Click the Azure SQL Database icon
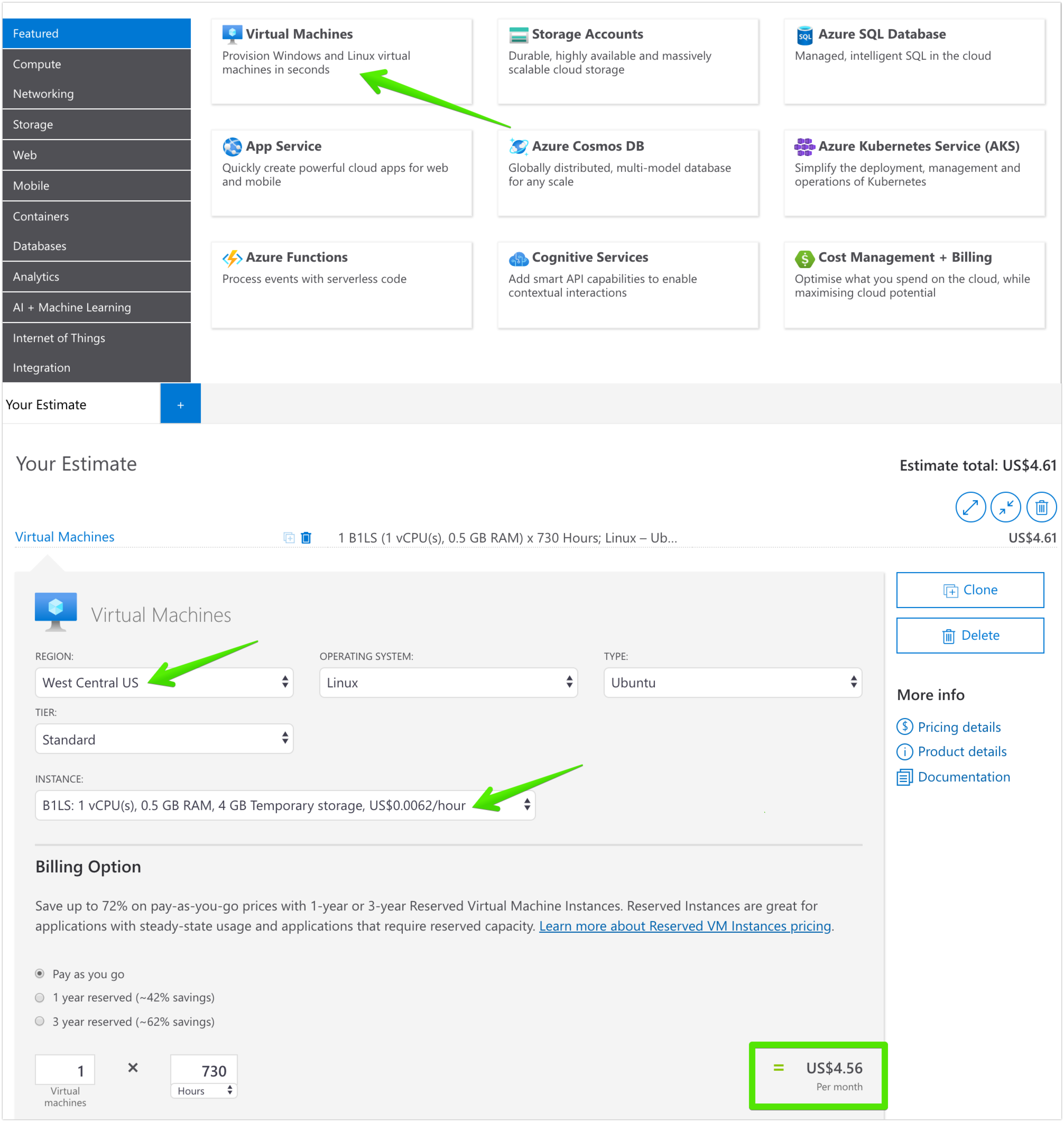This screenshot has width=1064, height=1122. tap(804, 35)
